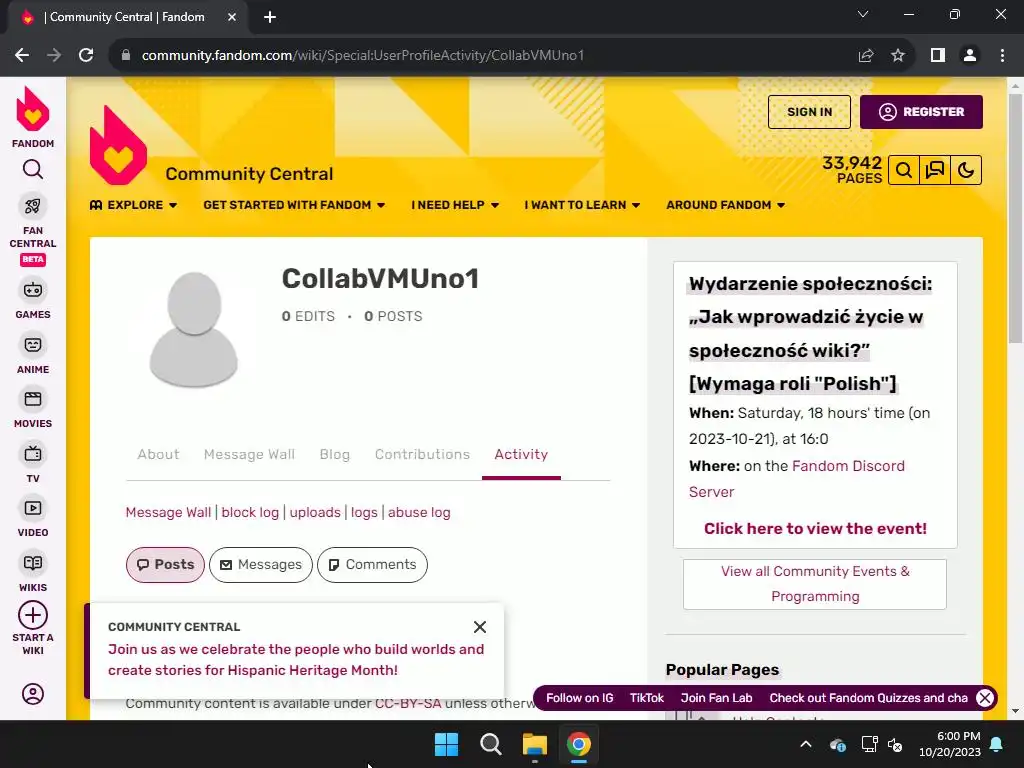This screenshot has height=768, width=1024.
Task: View all Community Events & Programming
Action: click(814, 584)
